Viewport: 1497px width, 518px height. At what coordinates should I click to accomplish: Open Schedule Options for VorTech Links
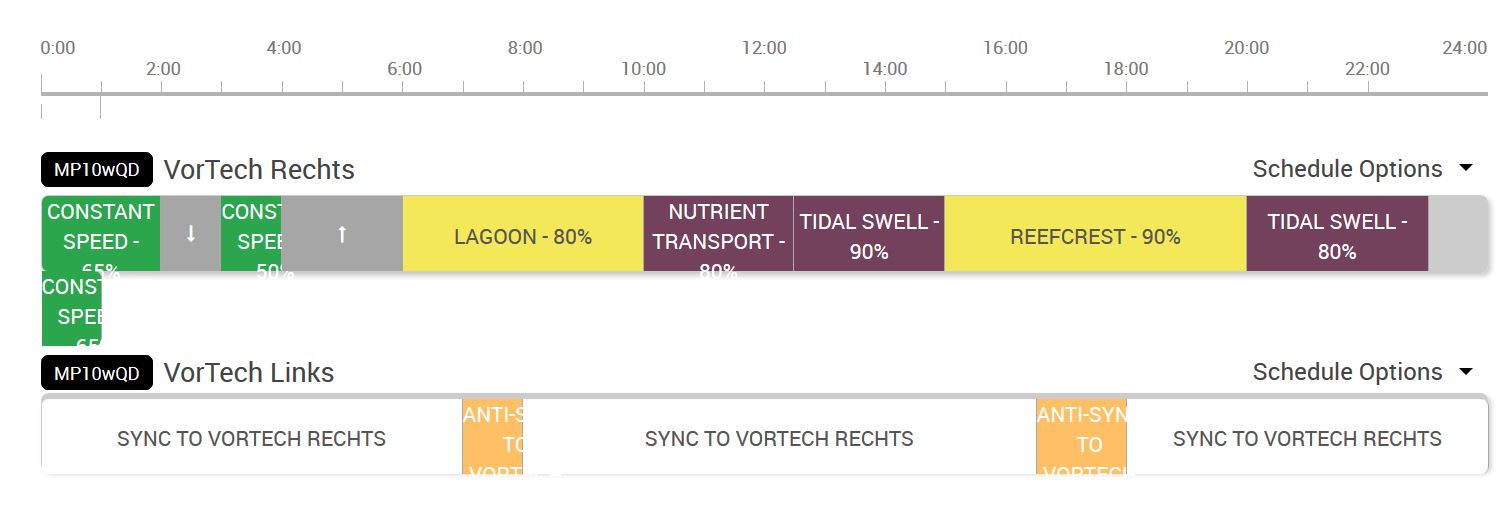[1362, 372]
